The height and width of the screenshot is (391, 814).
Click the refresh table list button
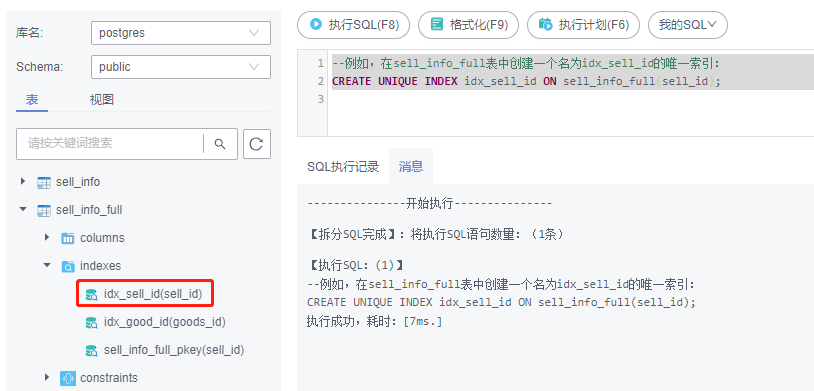pos(257,144)
